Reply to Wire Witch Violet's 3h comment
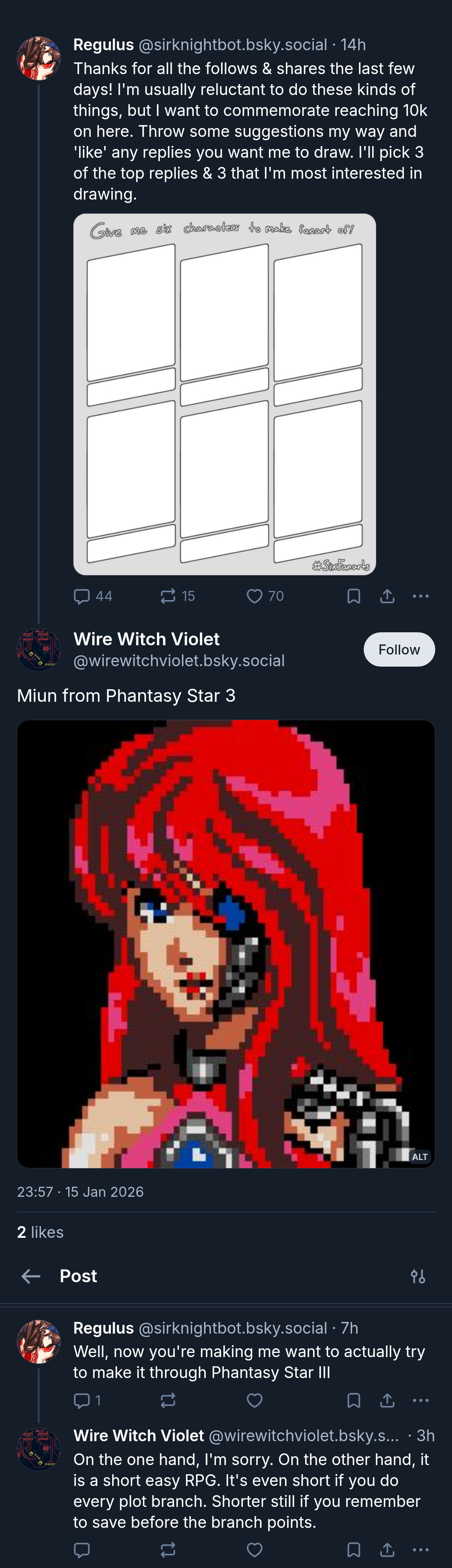This screenshot has width=452, height=1568. click(x=82, y=1550)
